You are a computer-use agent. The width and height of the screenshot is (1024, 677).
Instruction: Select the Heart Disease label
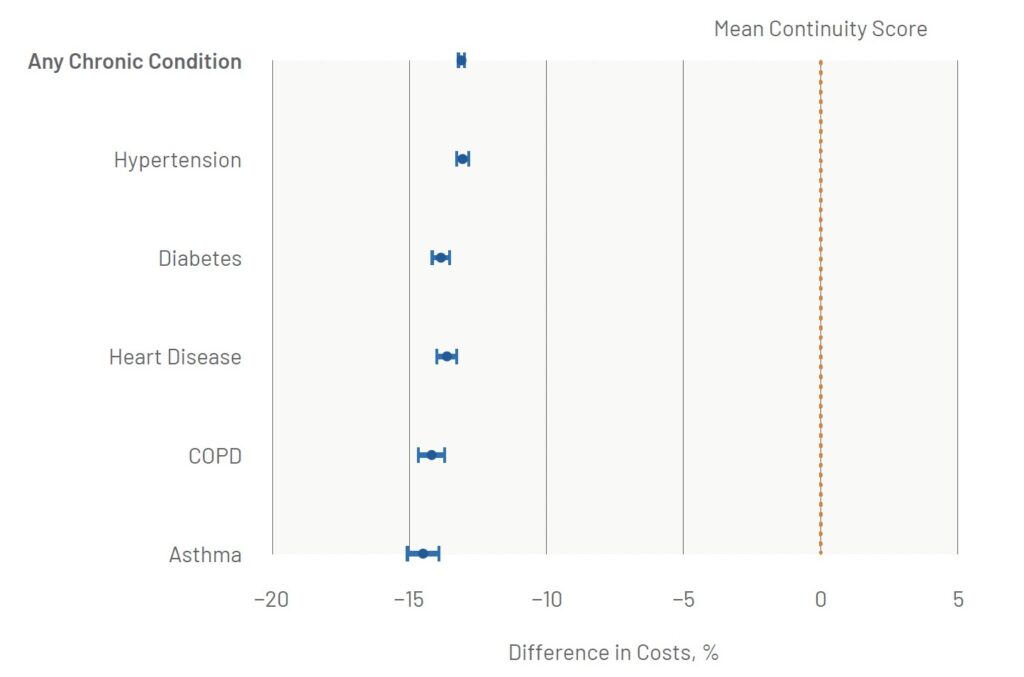175,357
